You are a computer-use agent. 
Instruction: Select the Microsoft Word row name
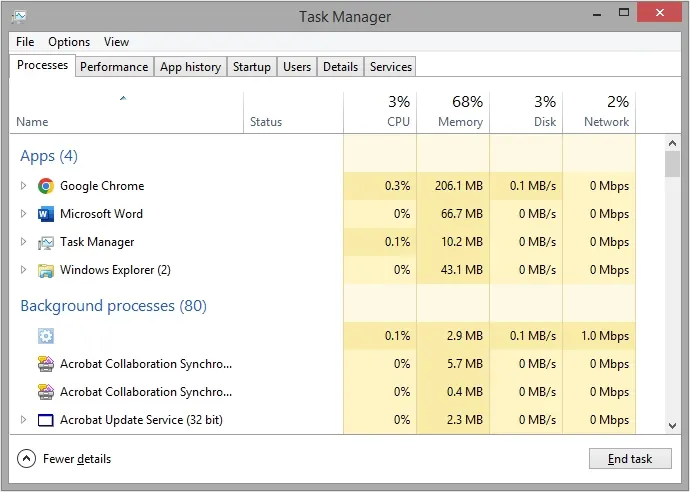tap(102, 214)
